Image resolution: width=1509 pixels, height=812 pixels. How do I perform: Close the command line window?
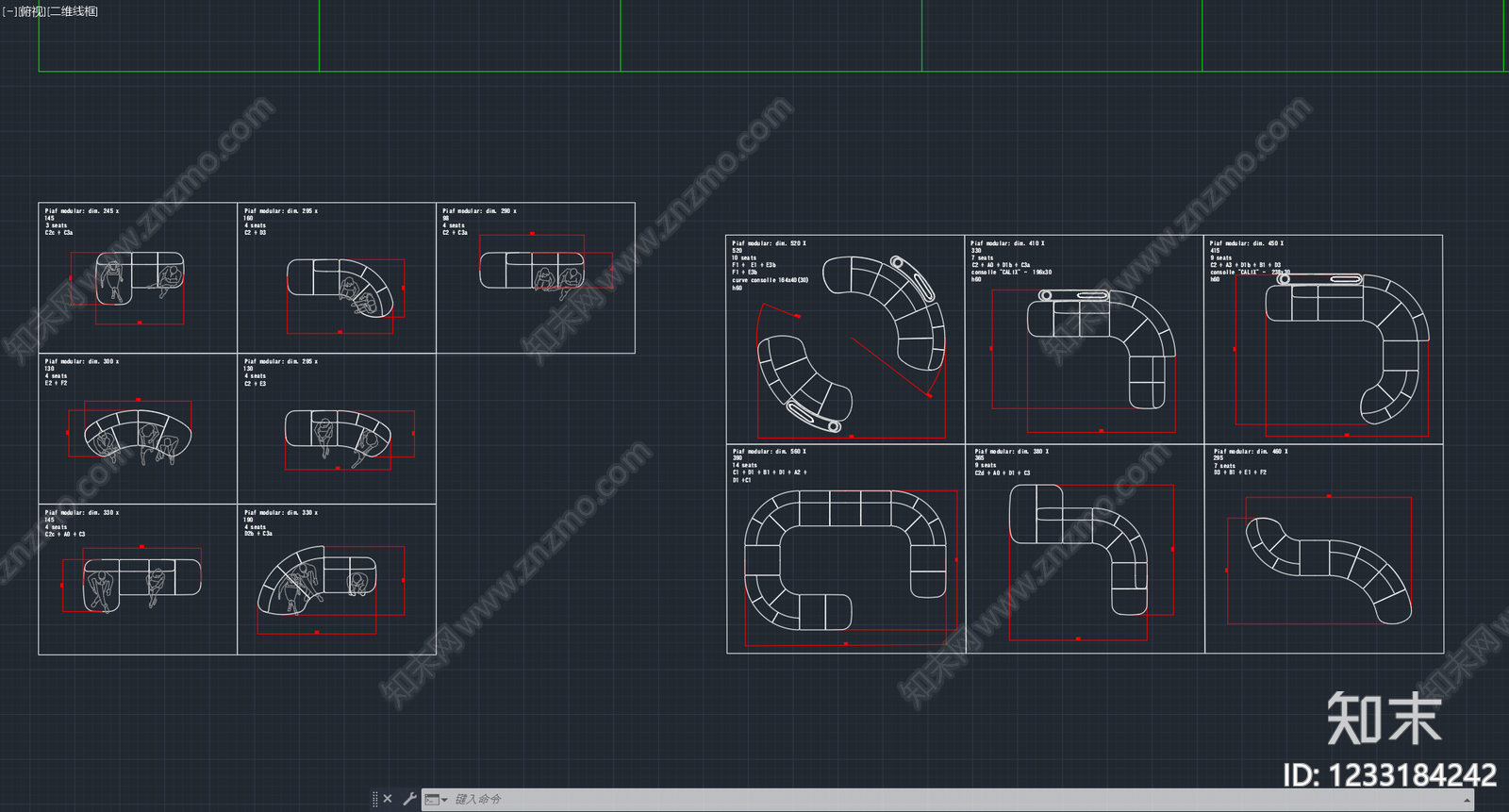pos(388,799)
